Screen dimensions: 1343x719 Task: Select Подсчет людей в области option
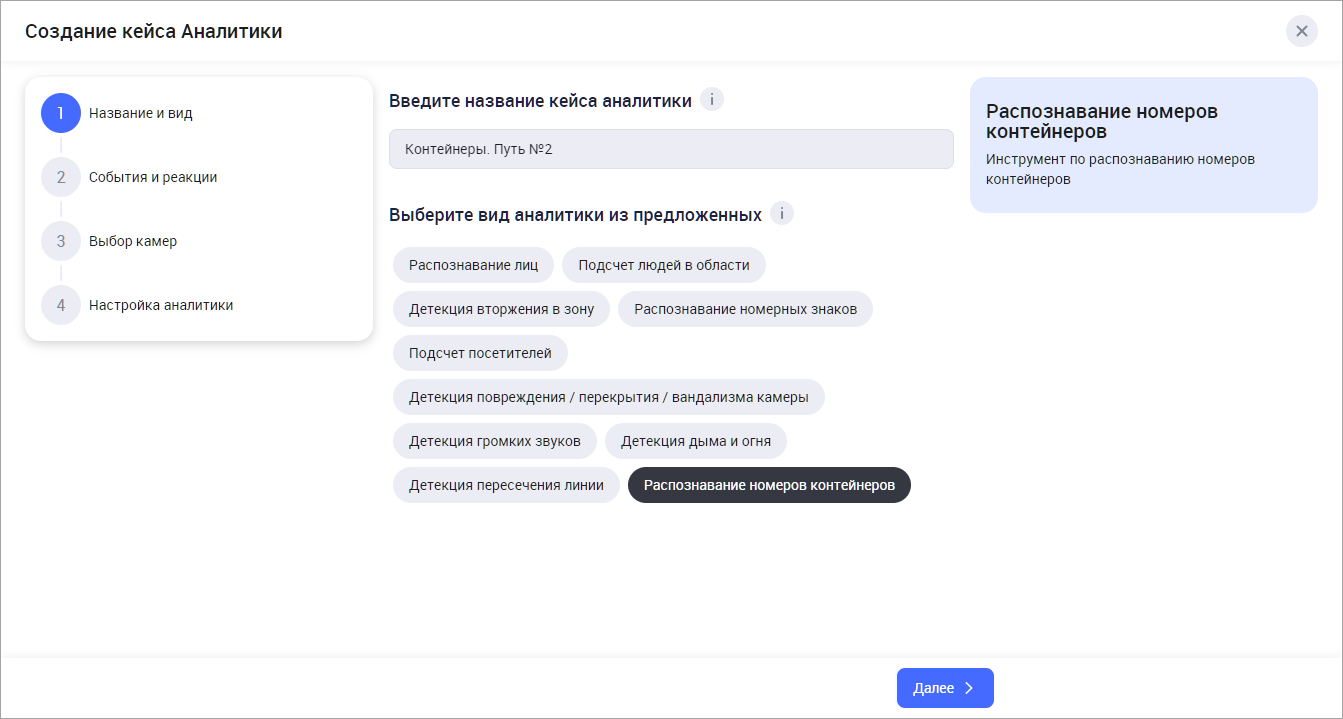(663, 265)
